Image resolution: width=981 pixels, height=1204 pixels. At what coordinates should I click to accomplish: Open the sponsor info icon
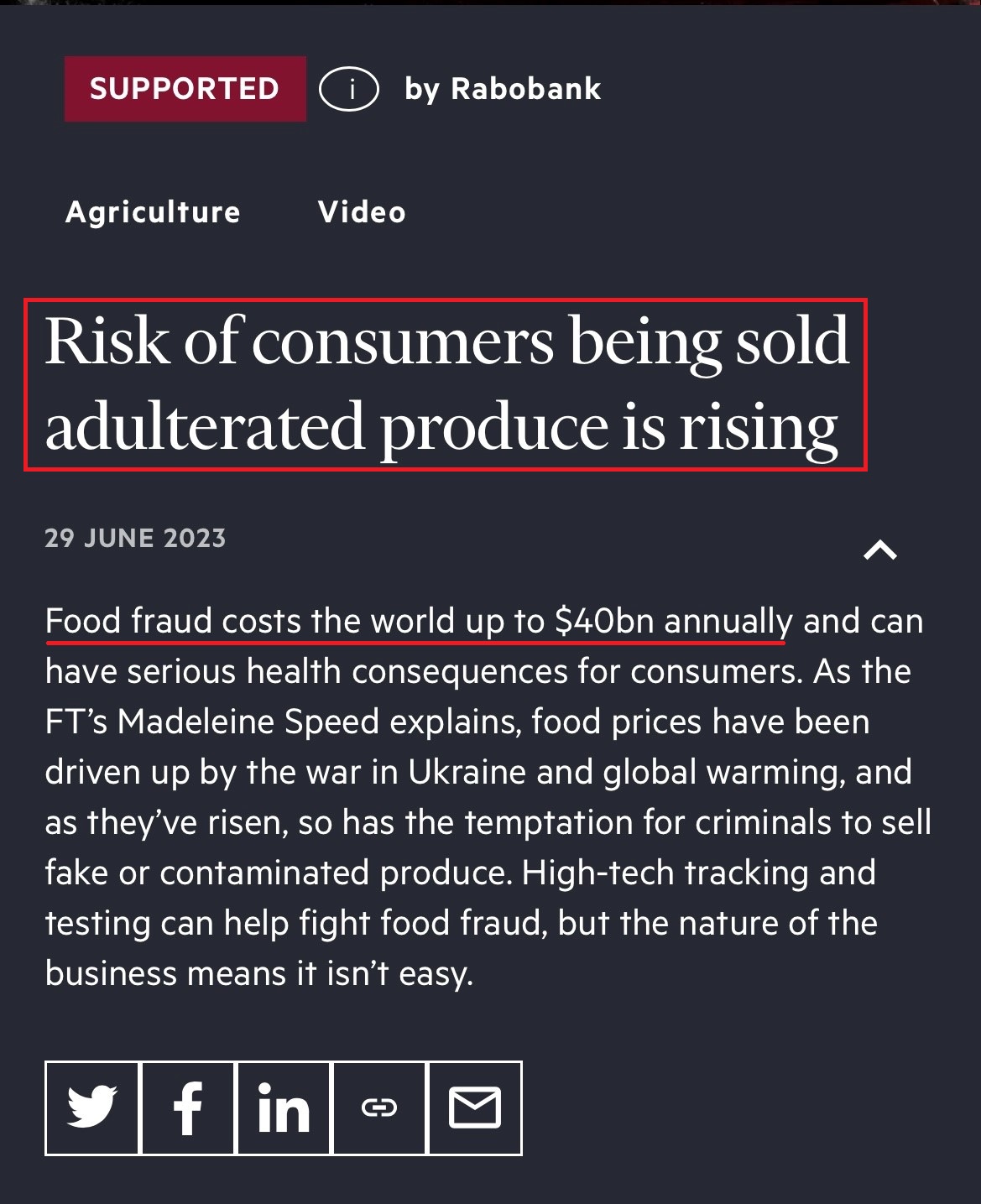(x=349, y=88)
